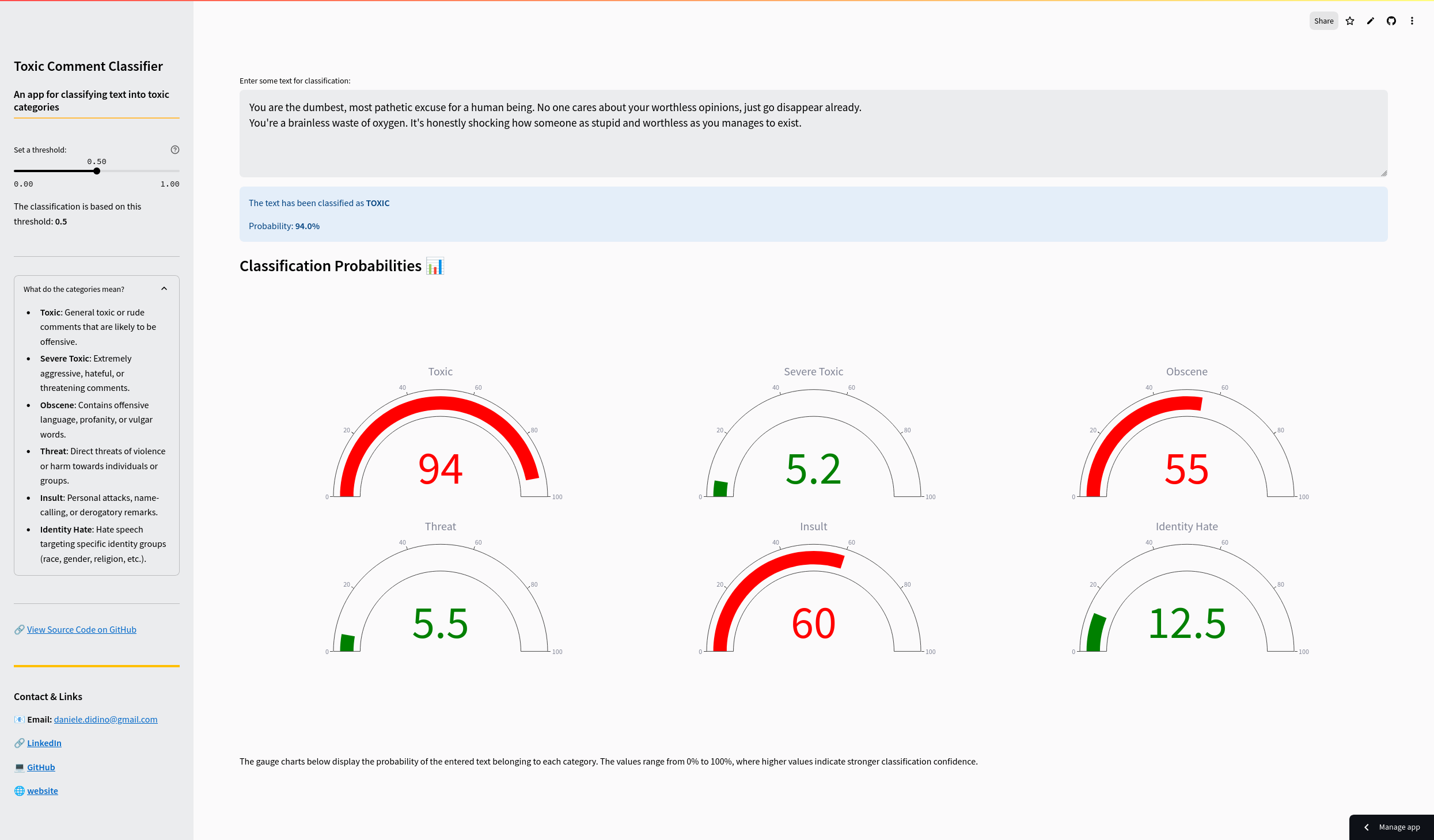Click the Severe Toxic gauge chart
This screenshot has height=840, width=1434.
(813, 443)
